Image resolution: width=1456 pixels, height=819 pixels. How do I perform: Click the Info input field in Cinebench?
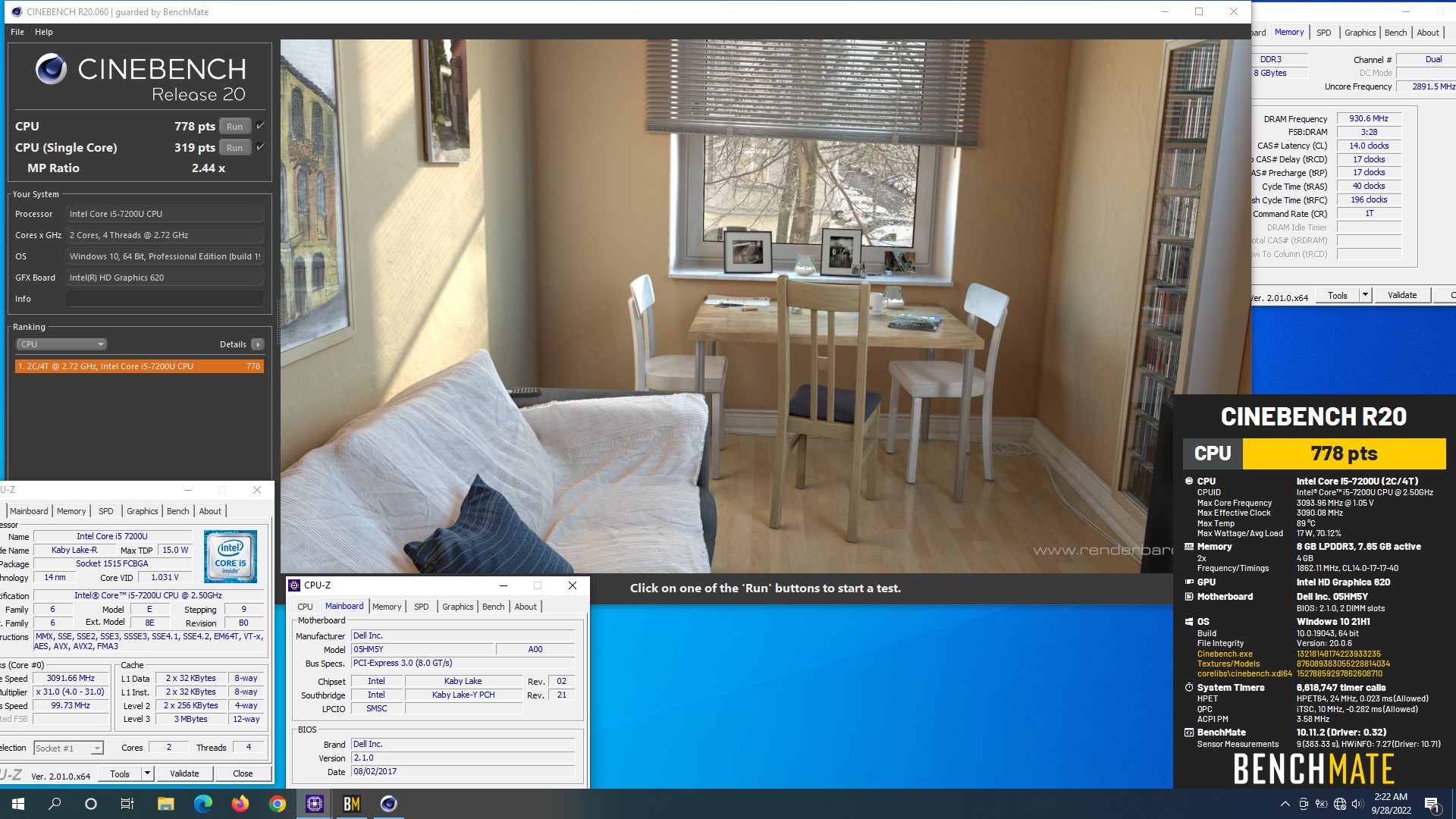pyautogui.click(x=165, y=299)
